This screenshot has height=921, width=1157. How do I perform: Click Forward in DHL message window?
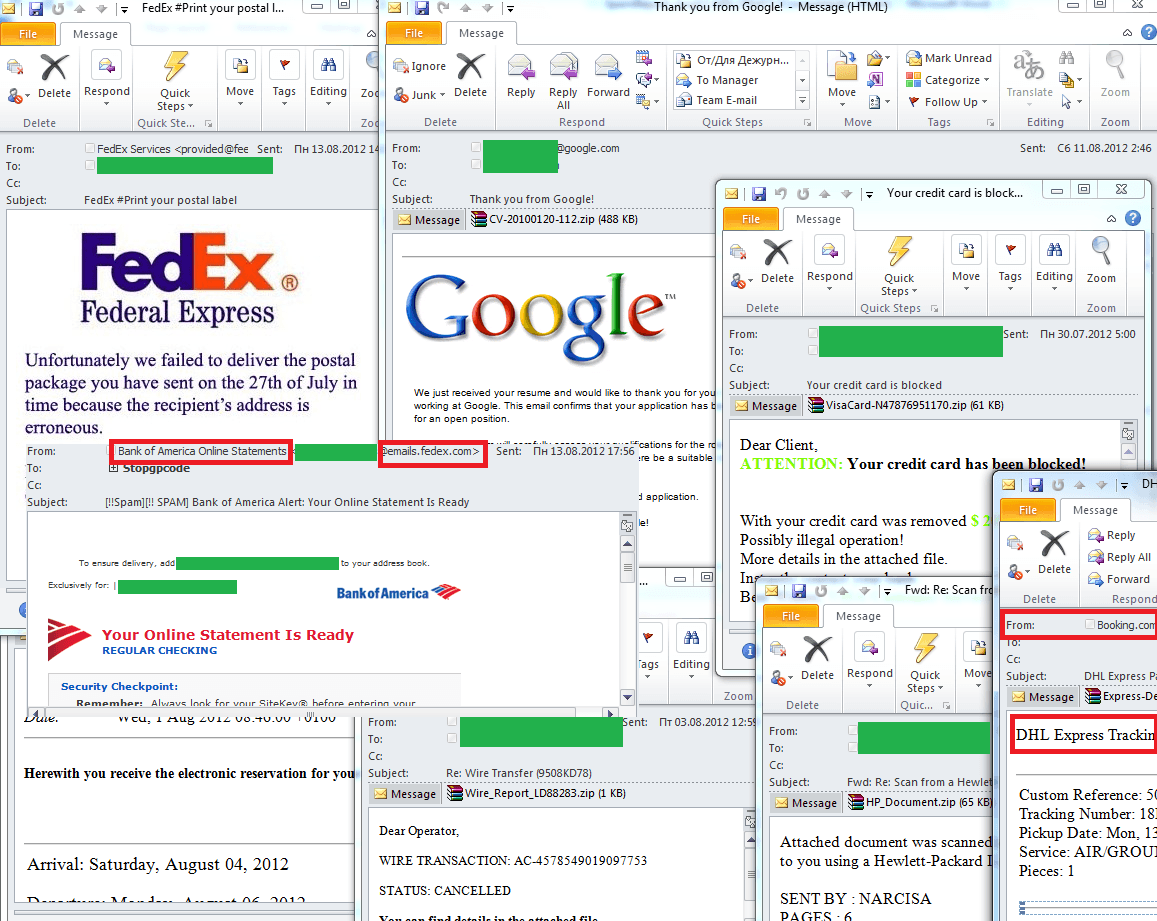click(x=1119, y=579)
